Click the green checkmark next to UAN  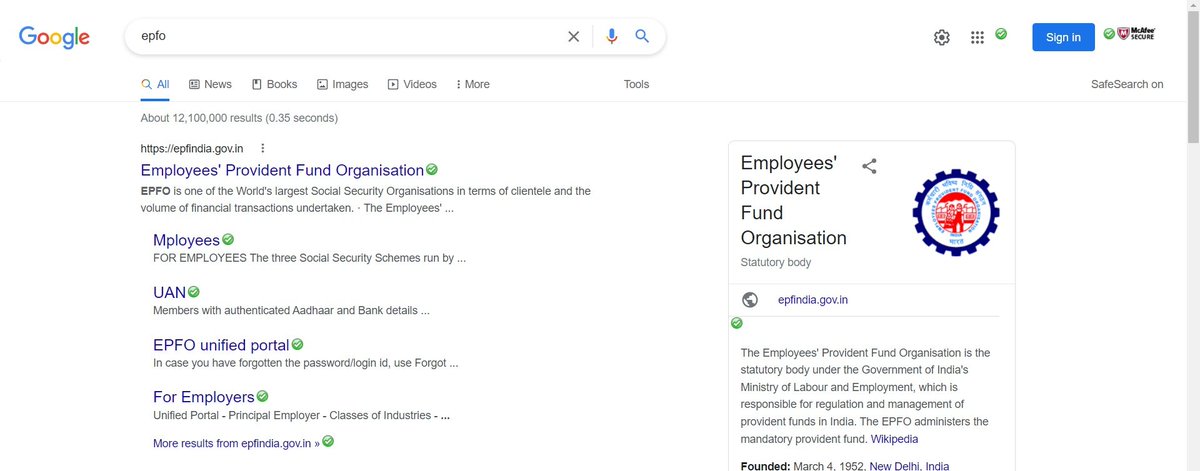pos(194,291)
